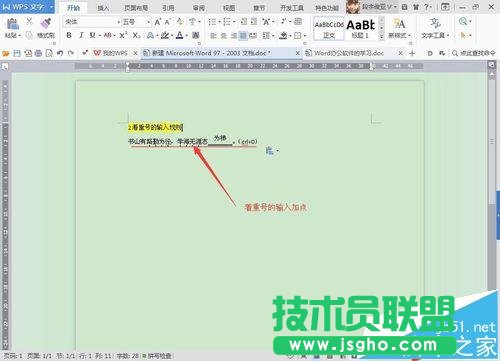This screenshot has width=500, height=361.
Task: Switch to the 引用 ribbon tab
Action: point(168,8)
